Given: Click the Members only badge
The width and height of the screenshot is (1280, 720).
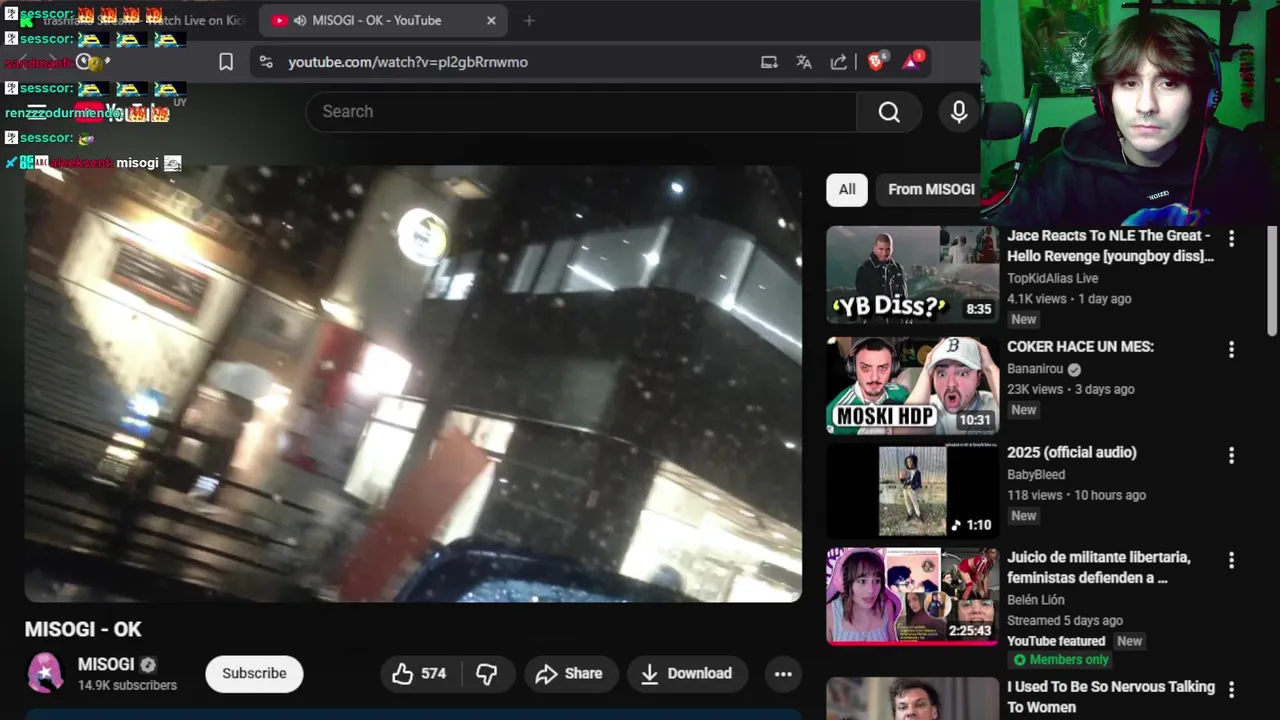Looking at the screenshot, I should 1061,660.
